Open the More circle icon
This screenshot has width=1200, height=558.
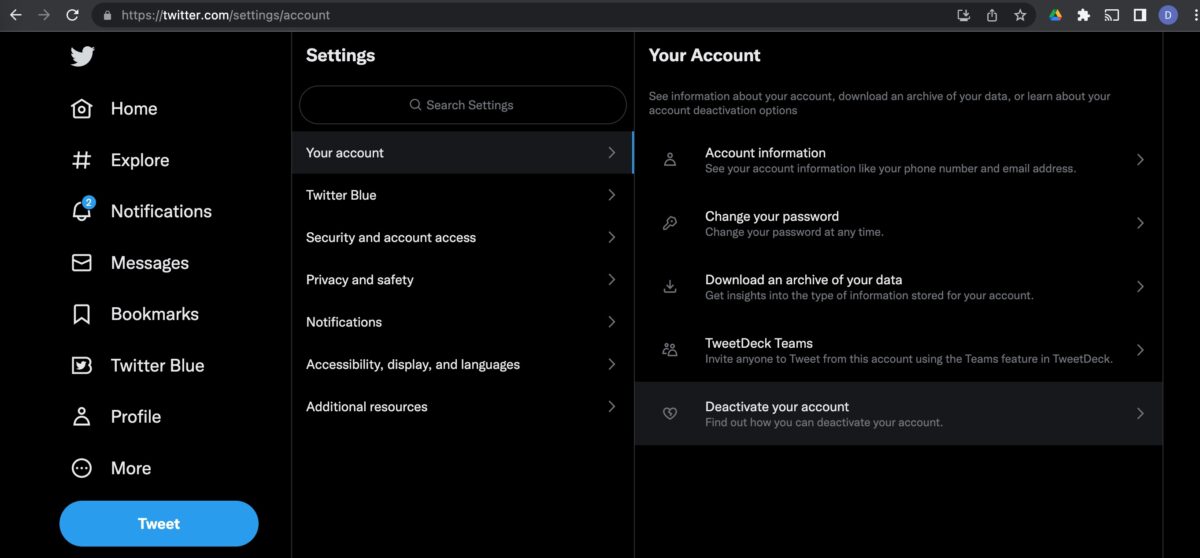tap(82, 468)
